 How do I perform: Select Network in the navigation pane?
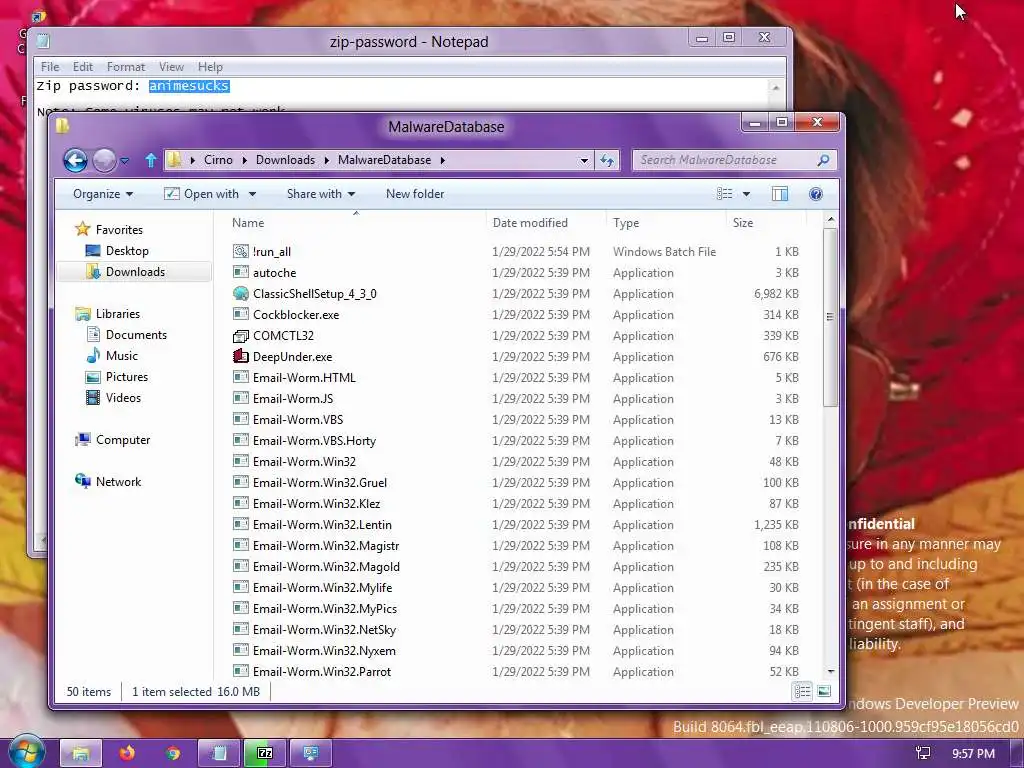pyautogui.click(x=118, y=482)
